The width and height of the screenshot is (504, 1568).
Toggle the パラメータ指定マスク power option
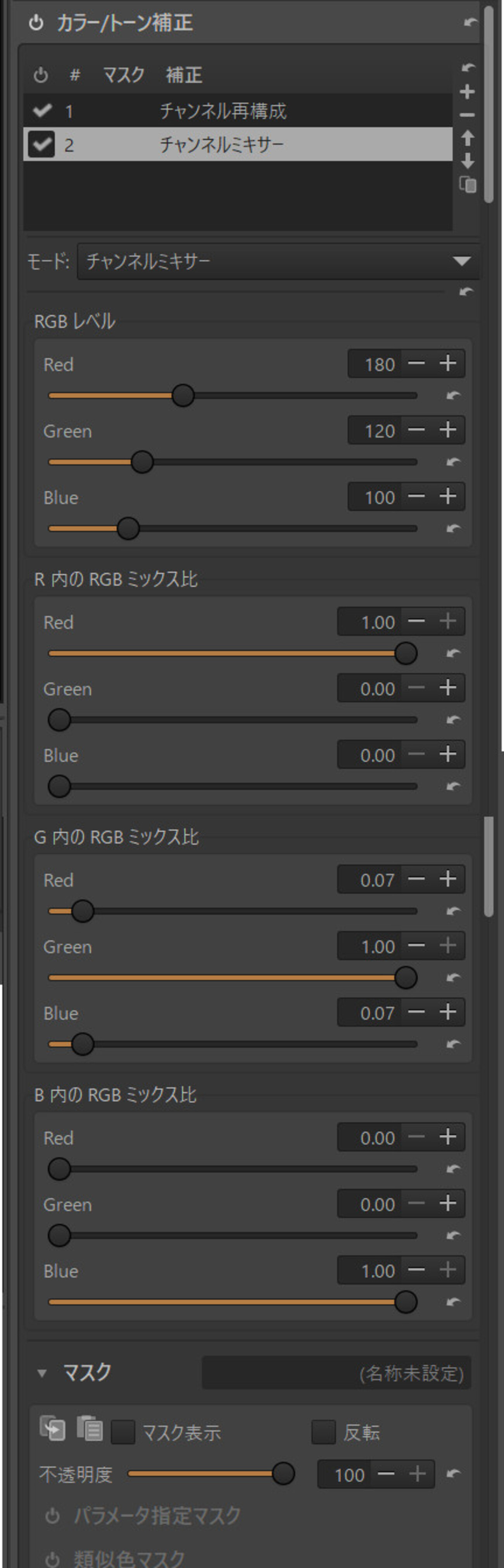click(x=53, y=1515)
